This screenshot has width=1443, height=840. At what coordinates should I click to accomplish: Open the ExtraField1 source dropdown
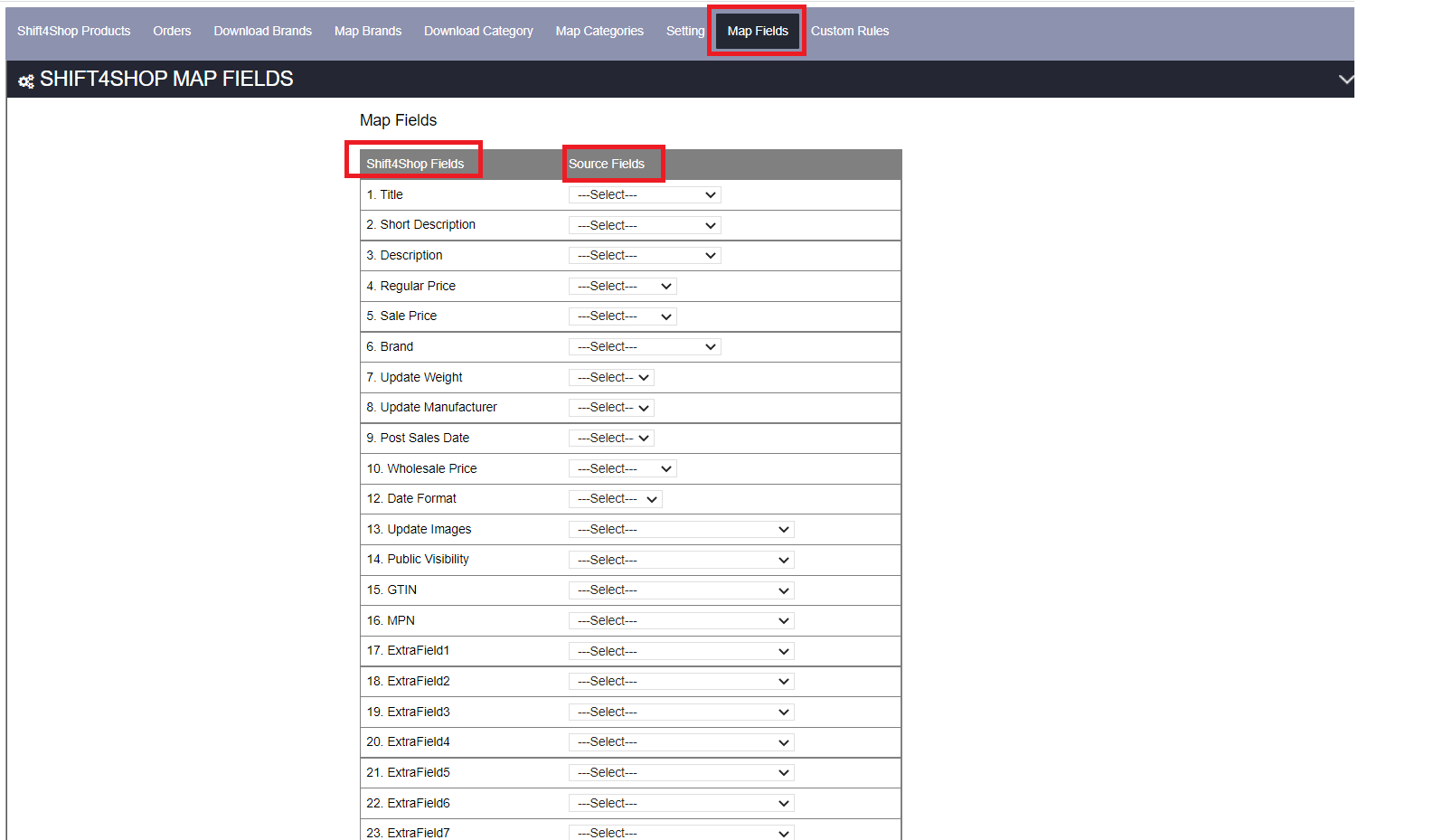coord(682,652)
